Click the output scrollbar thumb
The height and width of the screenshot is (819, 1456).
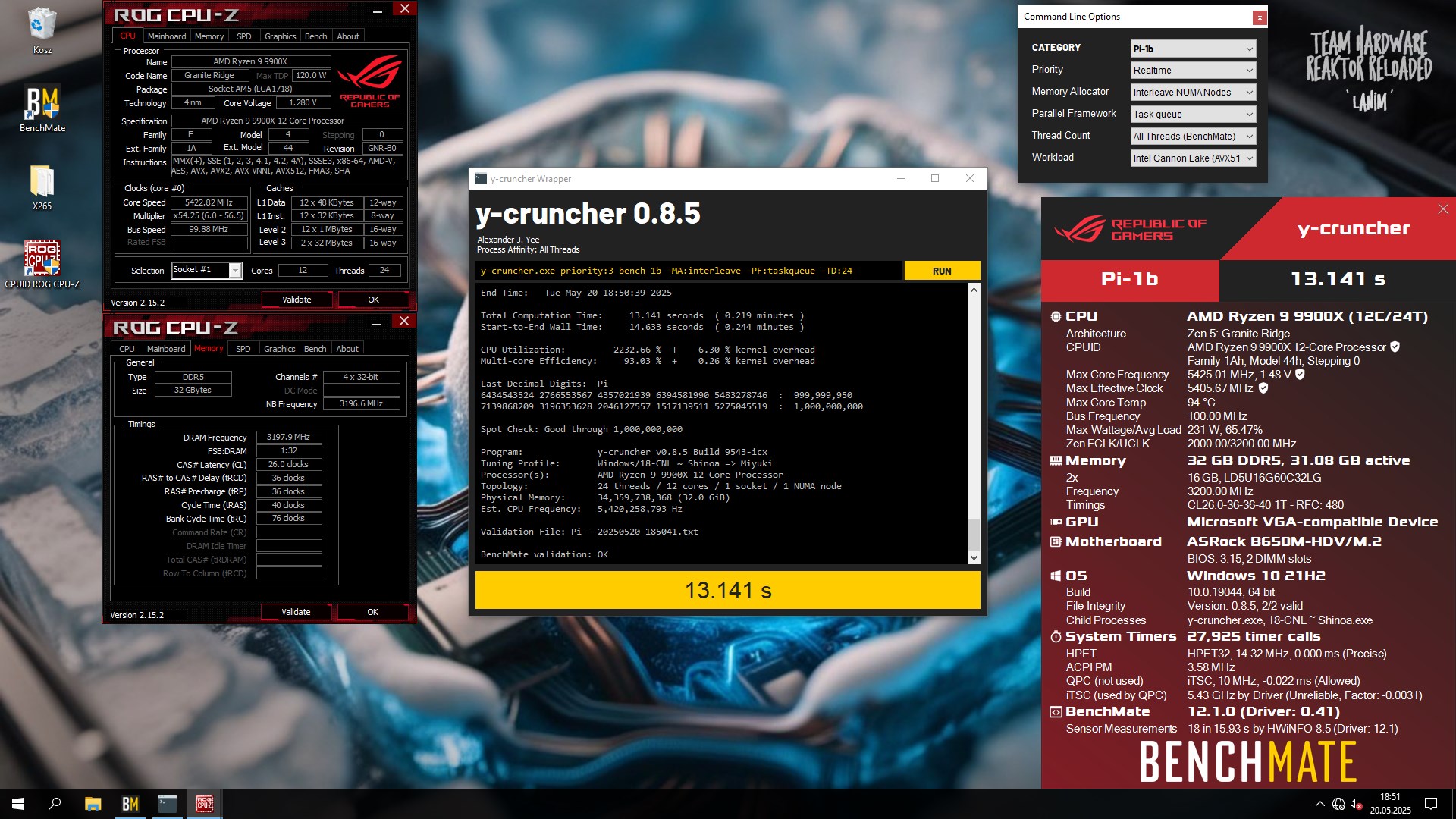click(x=974, y=535)
